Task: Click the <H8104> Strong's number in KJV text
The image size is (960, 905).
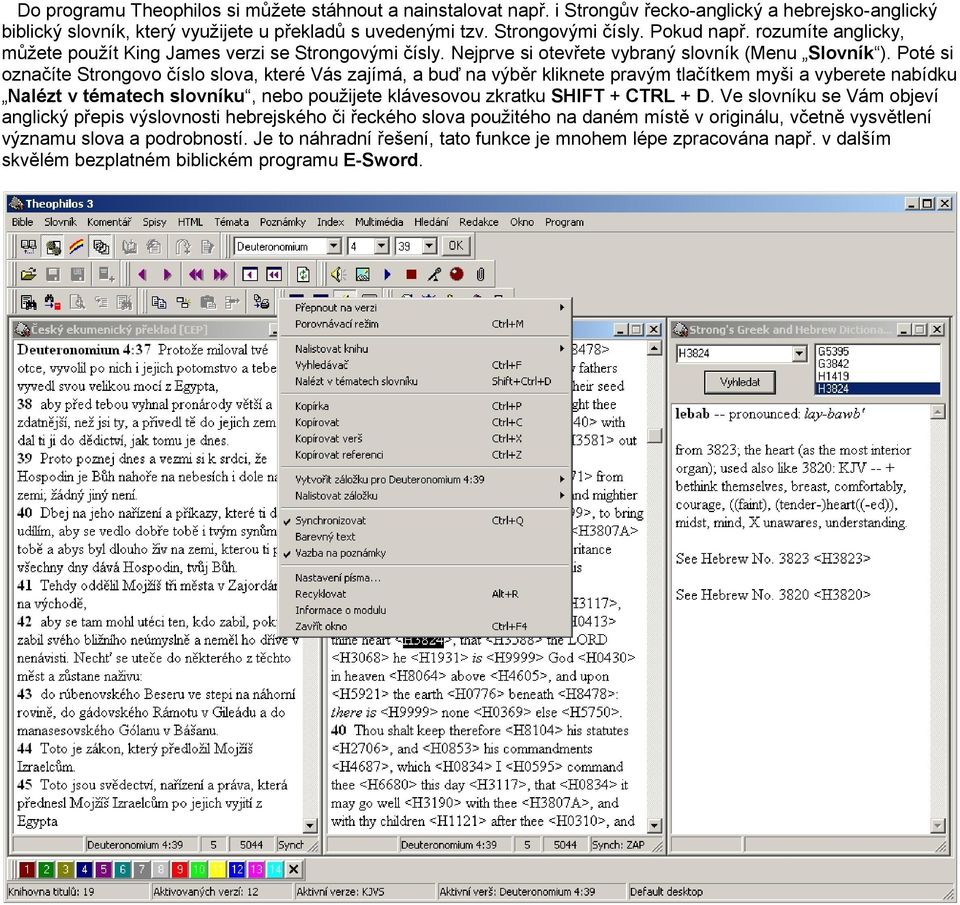Action: [x=534, y=730]
